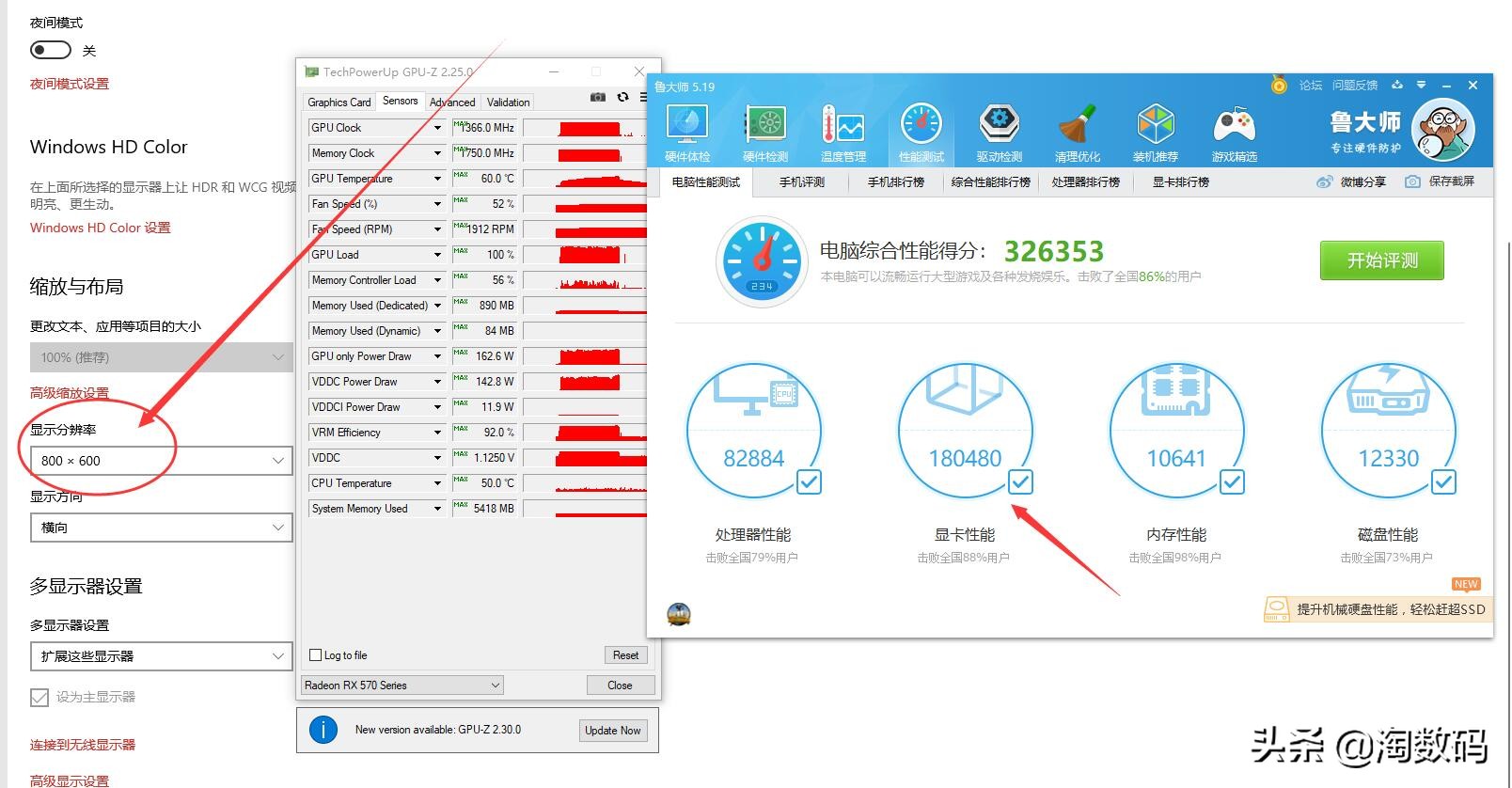Click the 显卡性能 score circle

pos(966,431)
